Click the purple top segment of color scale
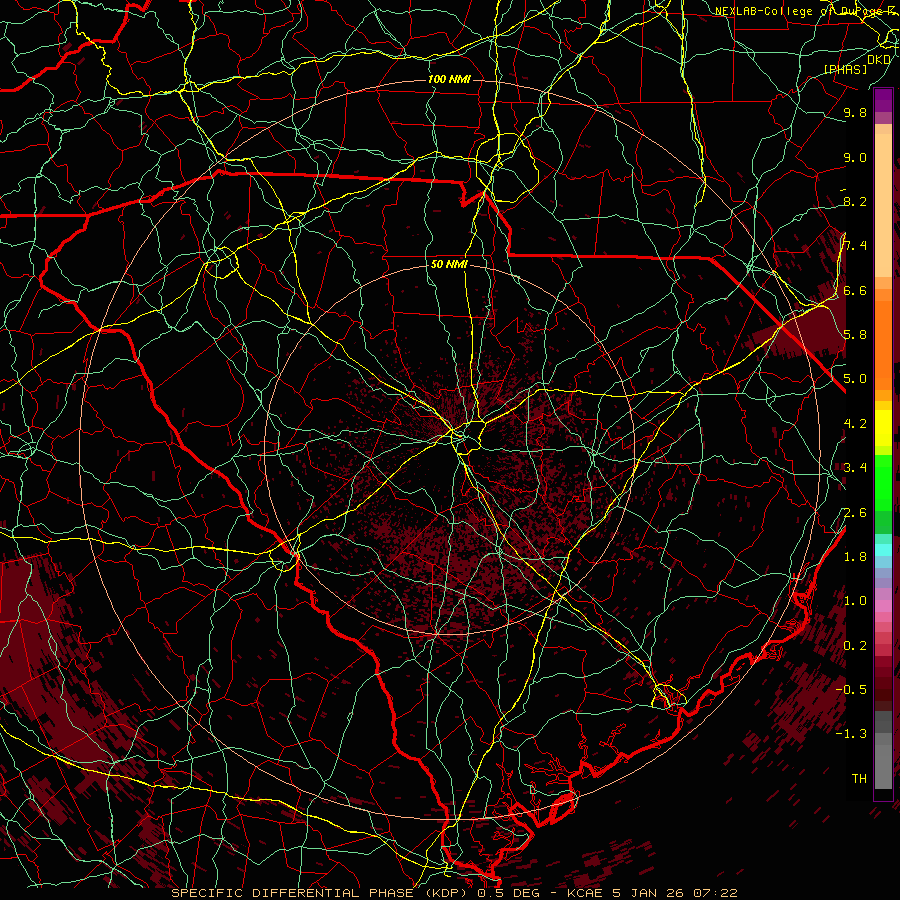This screenshot has height=900, width=900. coord(883,100)
